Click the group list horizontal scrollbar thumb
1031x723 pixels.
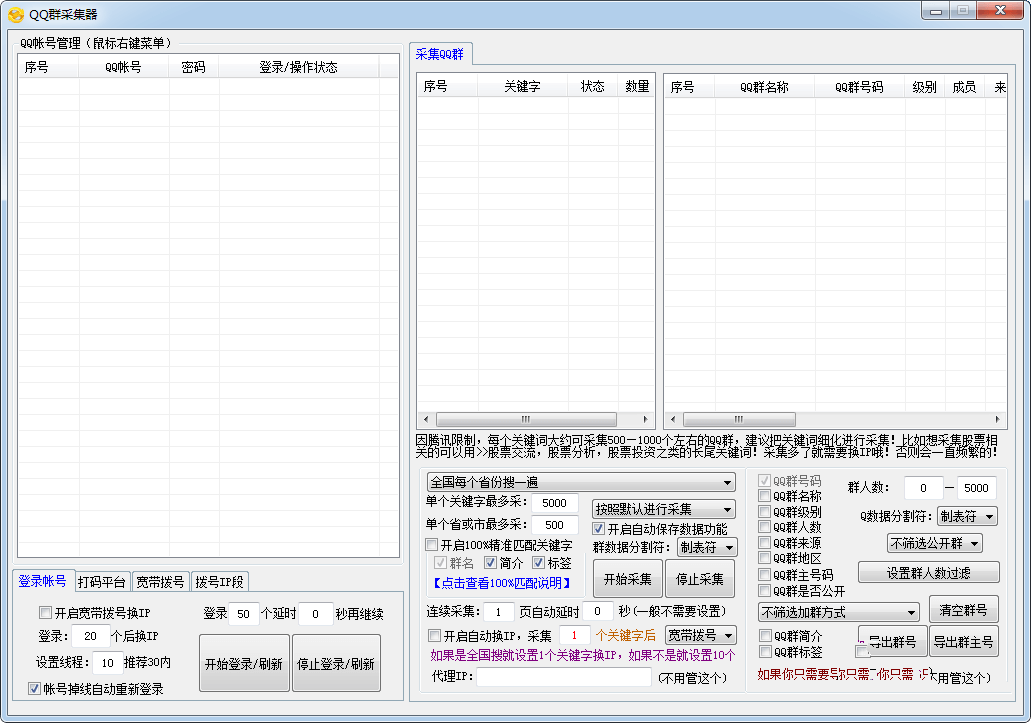coord(739,419)
